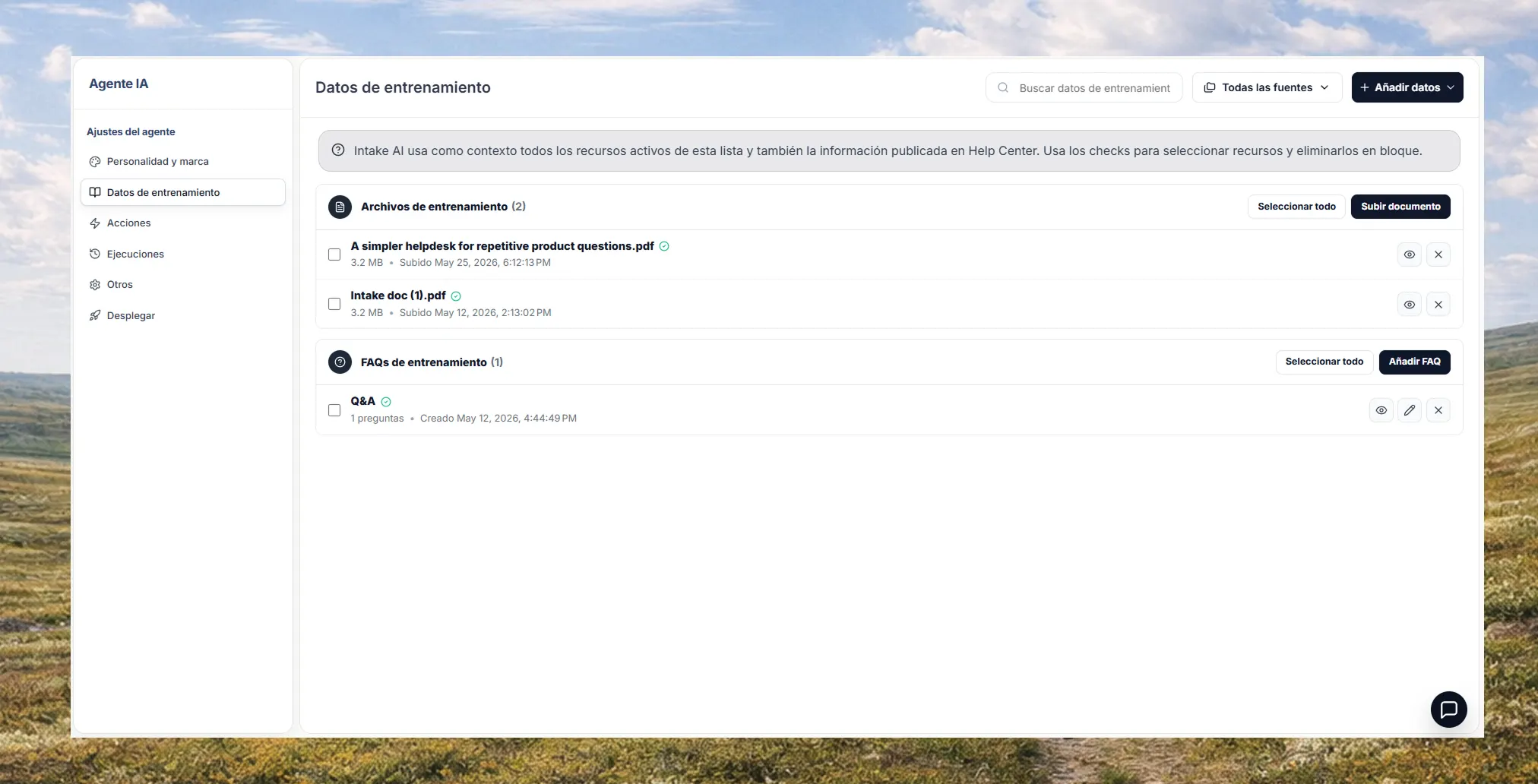Focus the Buscar datos de entrenamiento search field
Viewport: 1538px width, 784px height.
click(x=1084, y=87)
